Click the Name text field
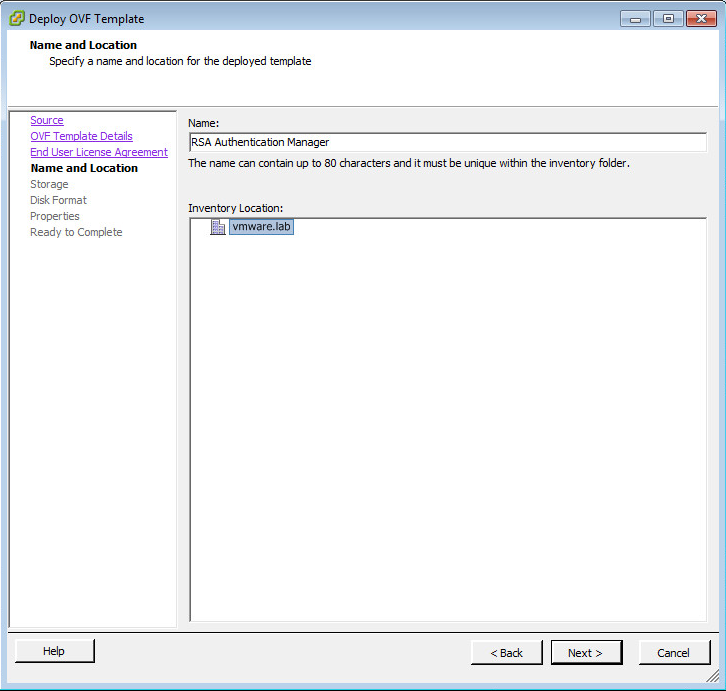726x691 pixels. pyautogui.click(x=448, y=142)
